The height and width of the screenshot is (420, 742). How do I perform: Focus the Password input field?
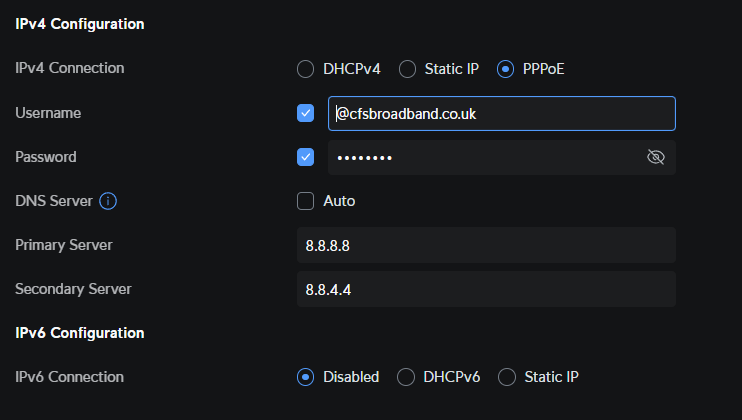[x=480, y=157]
